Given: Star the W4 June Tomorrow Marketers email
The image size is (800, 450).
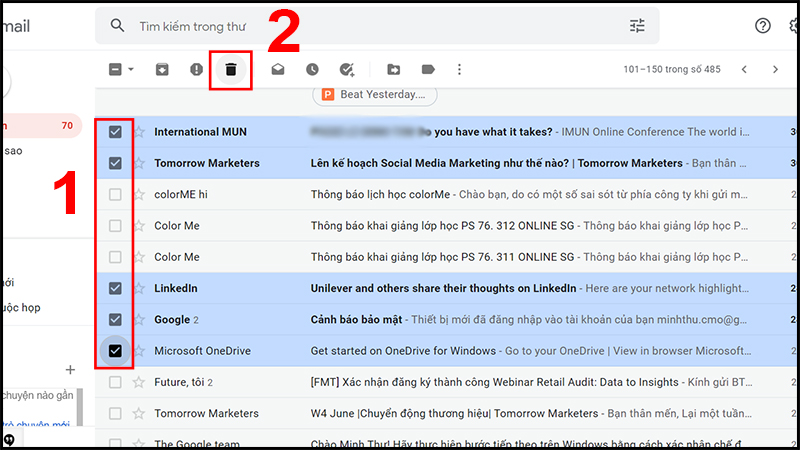Looking at the screenshot, I should (139, 413).
